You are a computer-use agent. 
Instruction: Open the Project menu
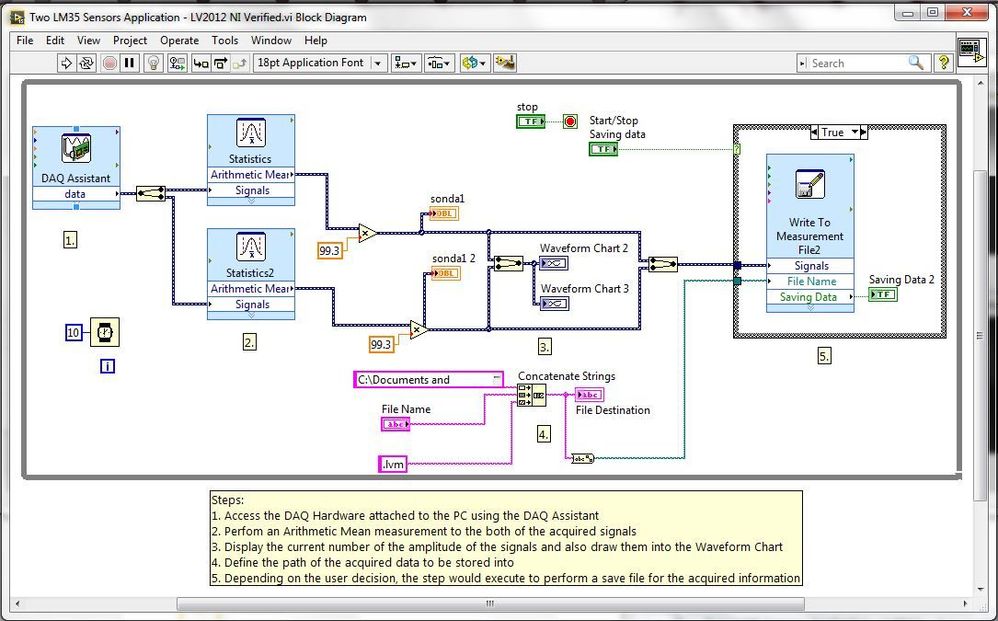point(130,40)
